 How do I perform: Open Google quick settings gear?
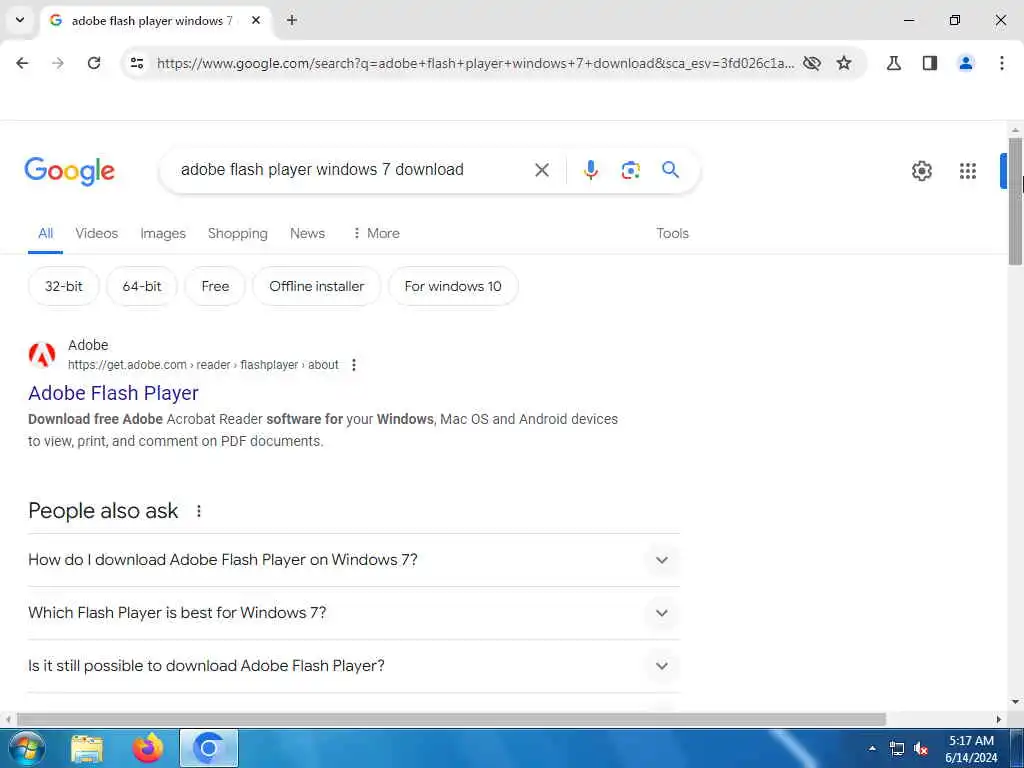coord(921,171)
